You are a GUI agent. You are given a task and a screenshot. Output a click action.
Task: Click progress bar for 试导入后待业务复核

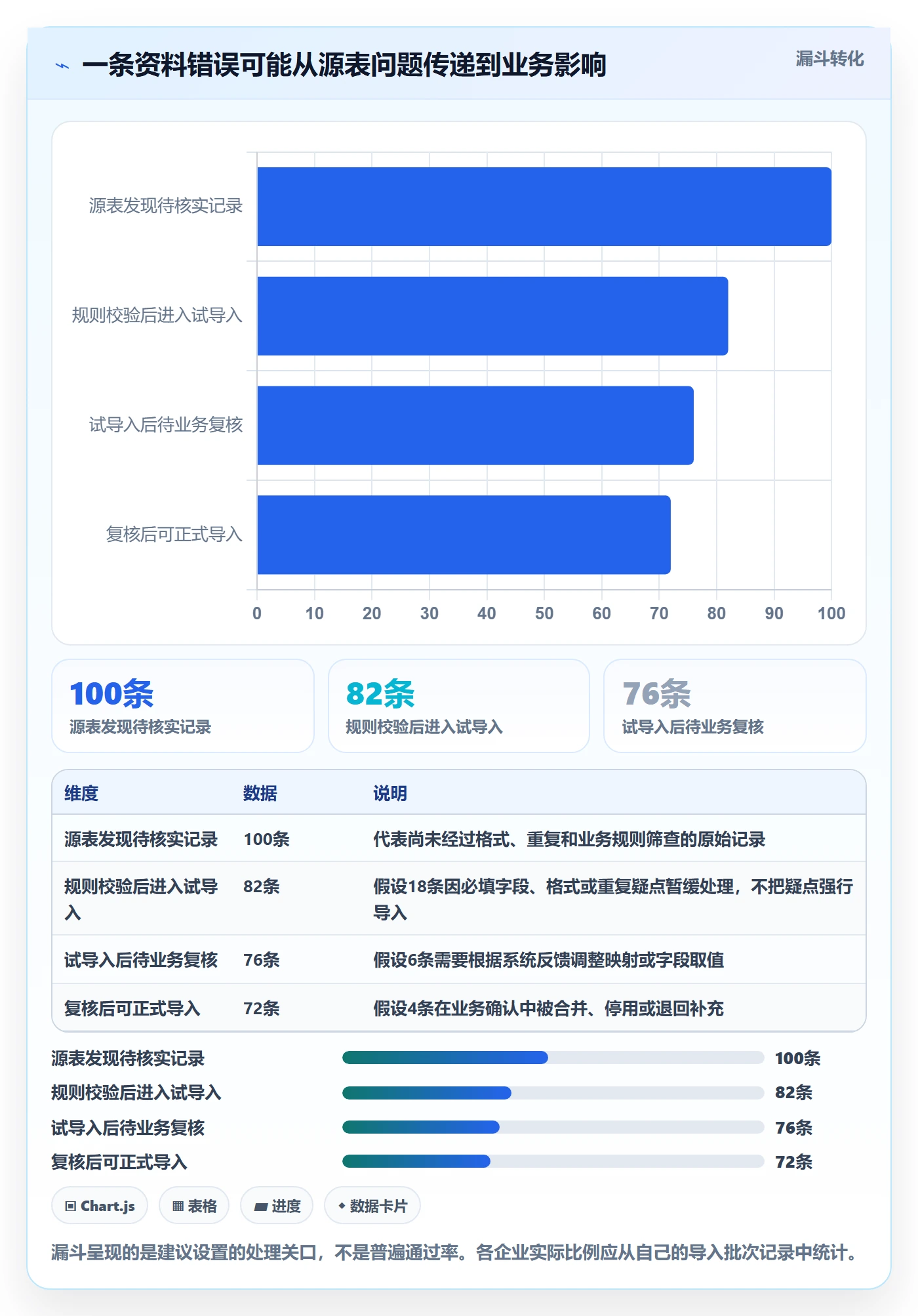(x=553, y=1127)
